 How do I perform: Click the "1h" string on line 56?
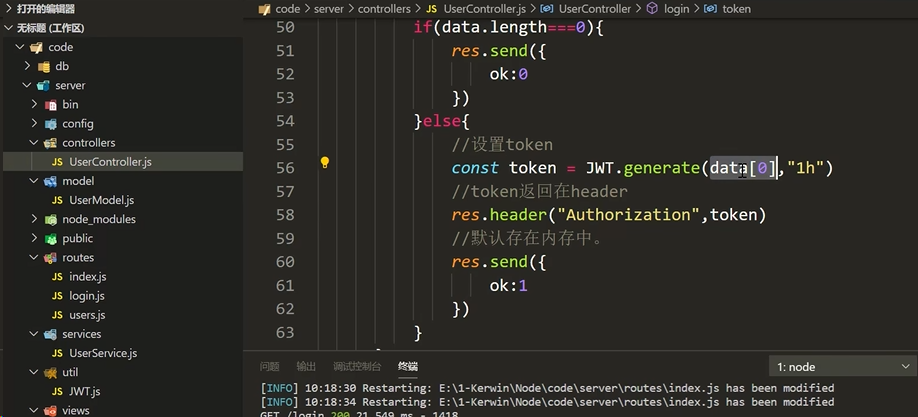806,168
